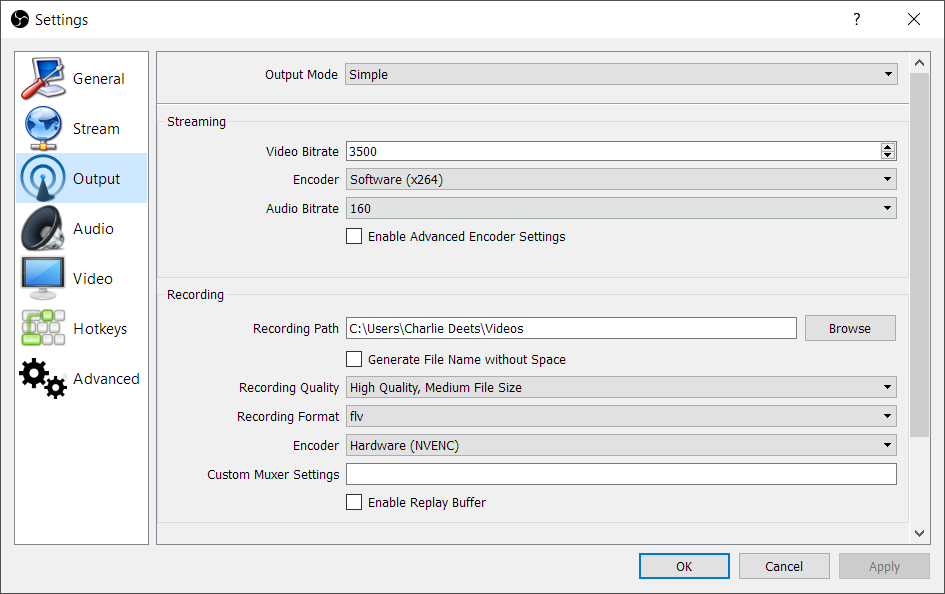The image size is (945, 594).
Task: Decrease Video Bitrate with down stepper arrow
Action: (x=887, y=155)
